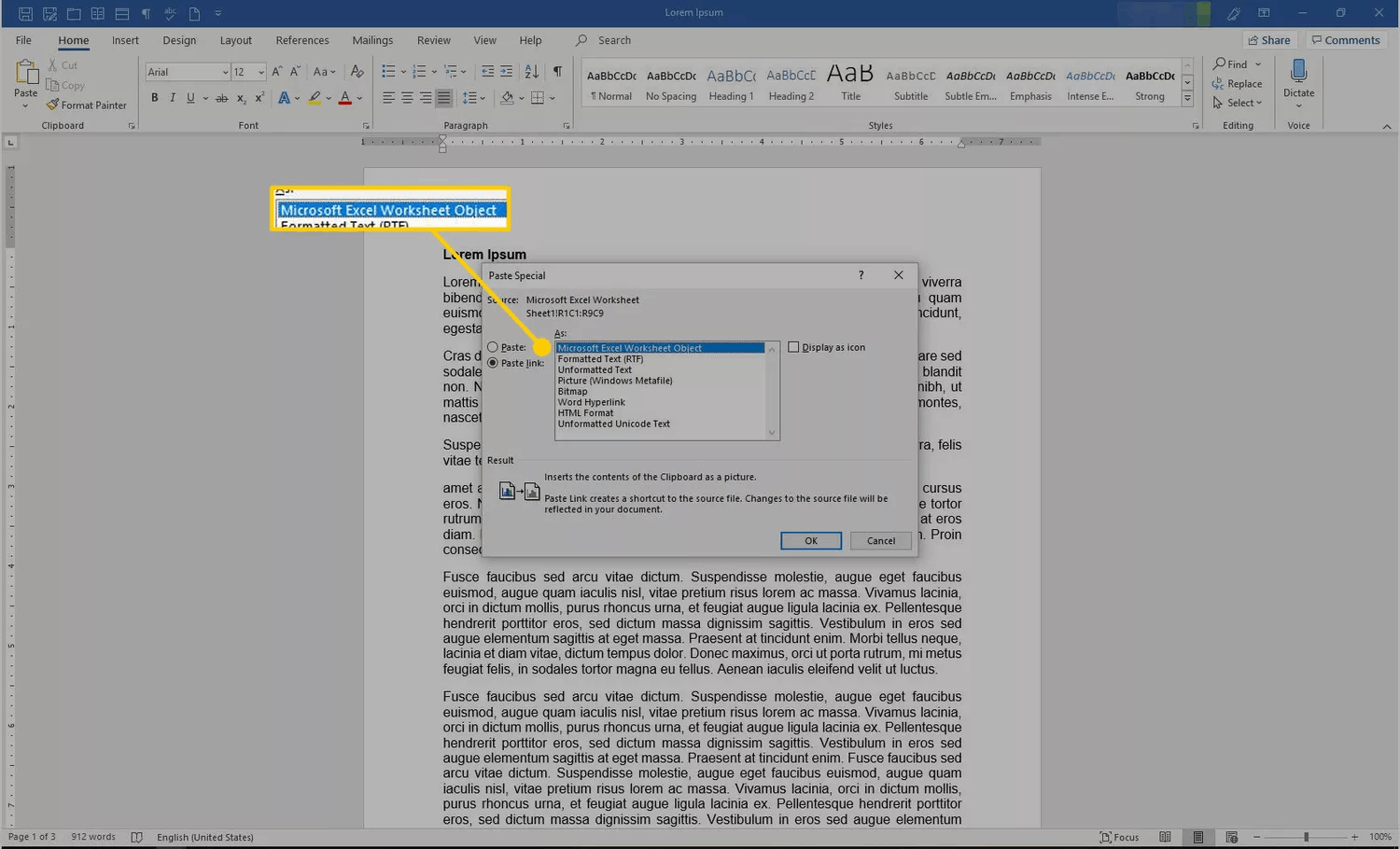Expand the Styles gallery more arrow

[1187, 98]
